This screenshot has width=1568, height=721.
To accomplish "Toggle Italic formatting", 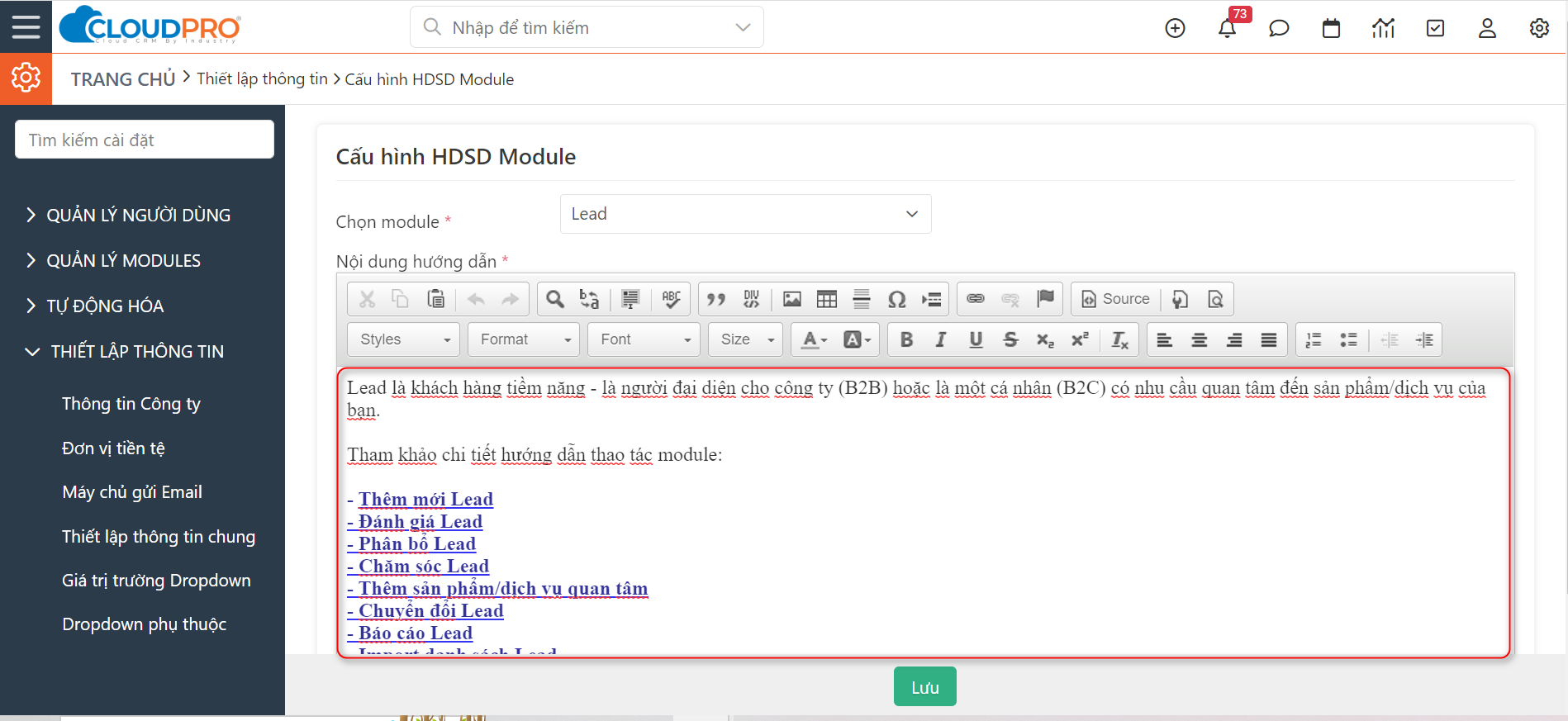I will (941, 339).
